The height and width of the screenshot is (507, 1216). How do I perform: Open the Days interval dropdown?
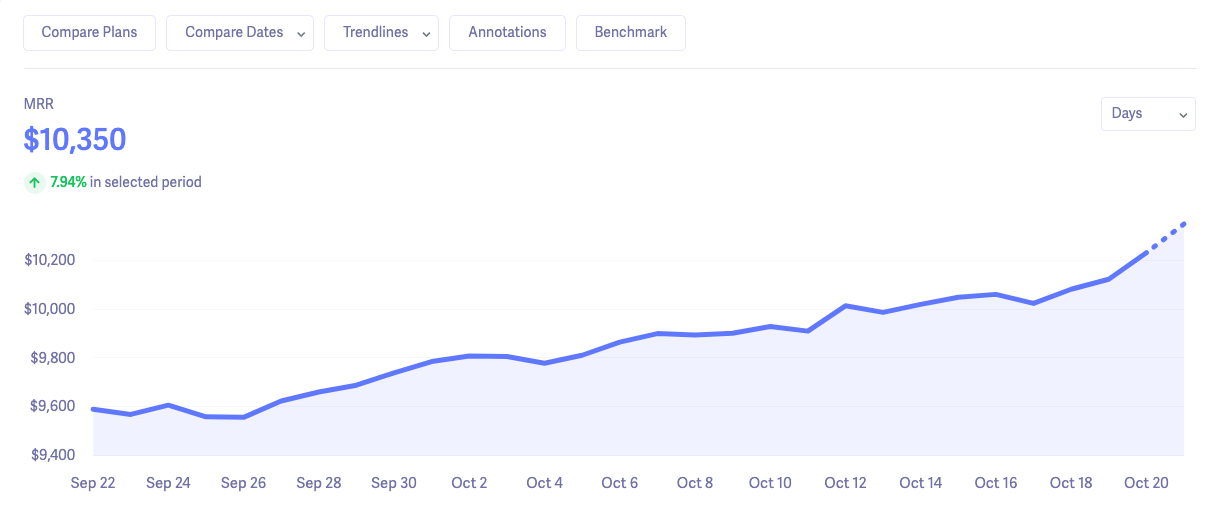pyautogui.click(x=1147, y=114)
